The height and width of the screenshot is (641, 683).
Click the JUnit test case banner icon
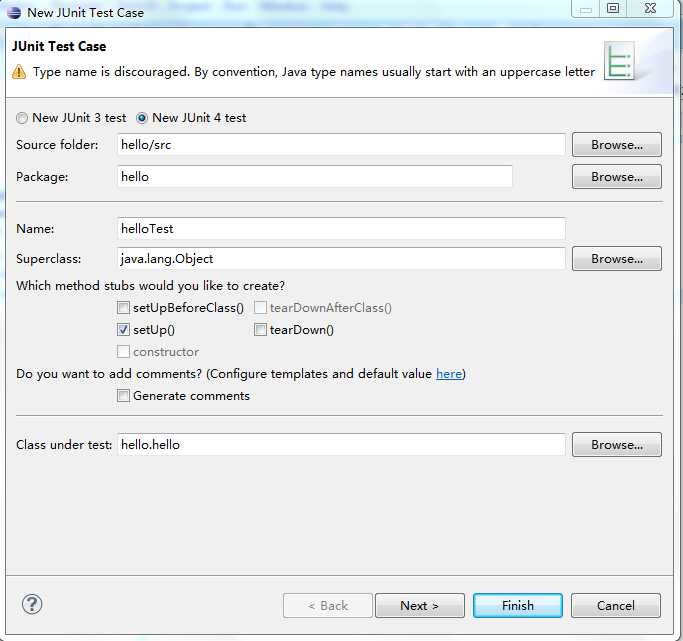coord(619,61)
